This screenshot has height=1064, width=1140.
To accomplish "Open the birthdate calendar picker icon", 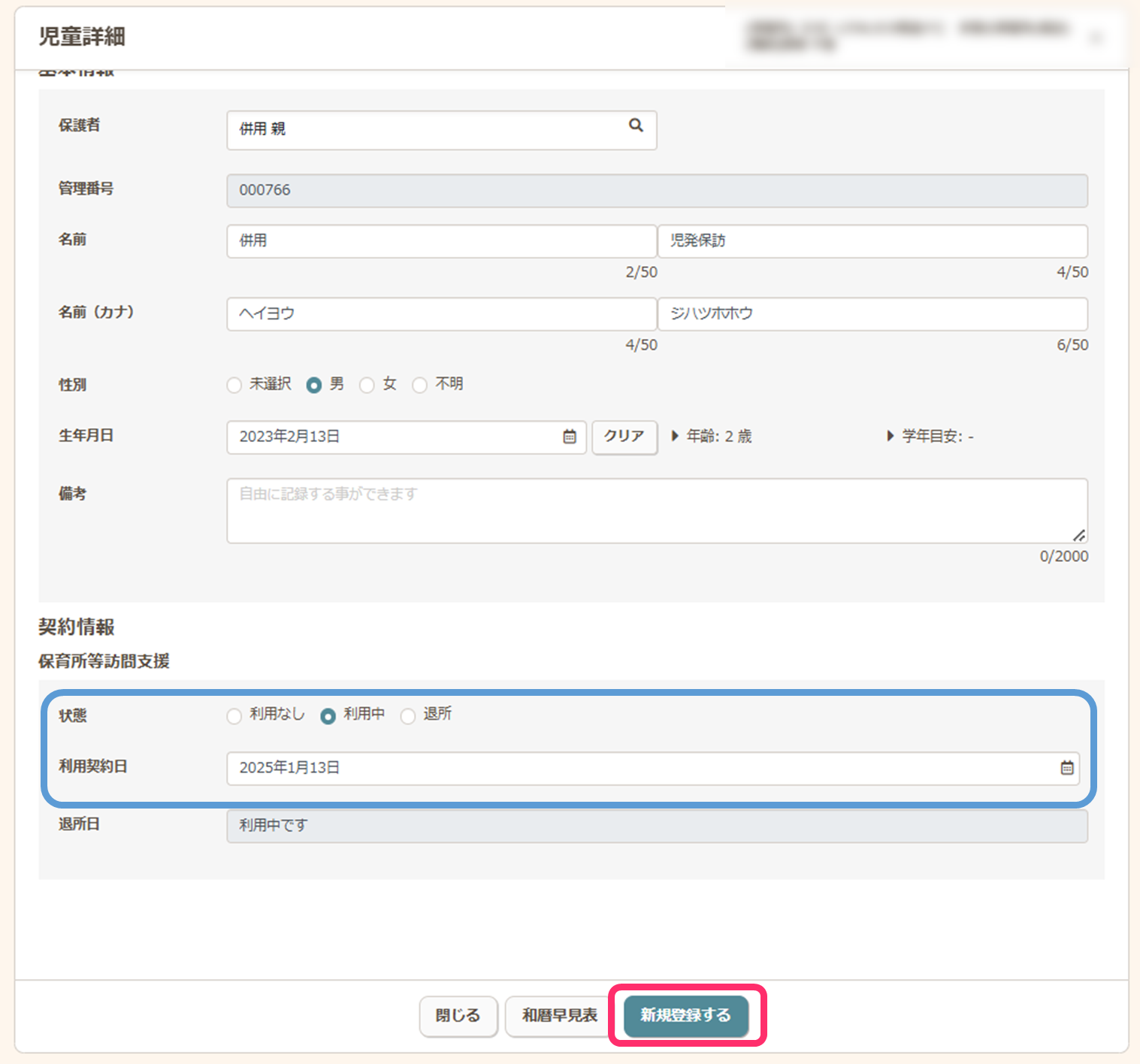I will [x=570, y=437].
